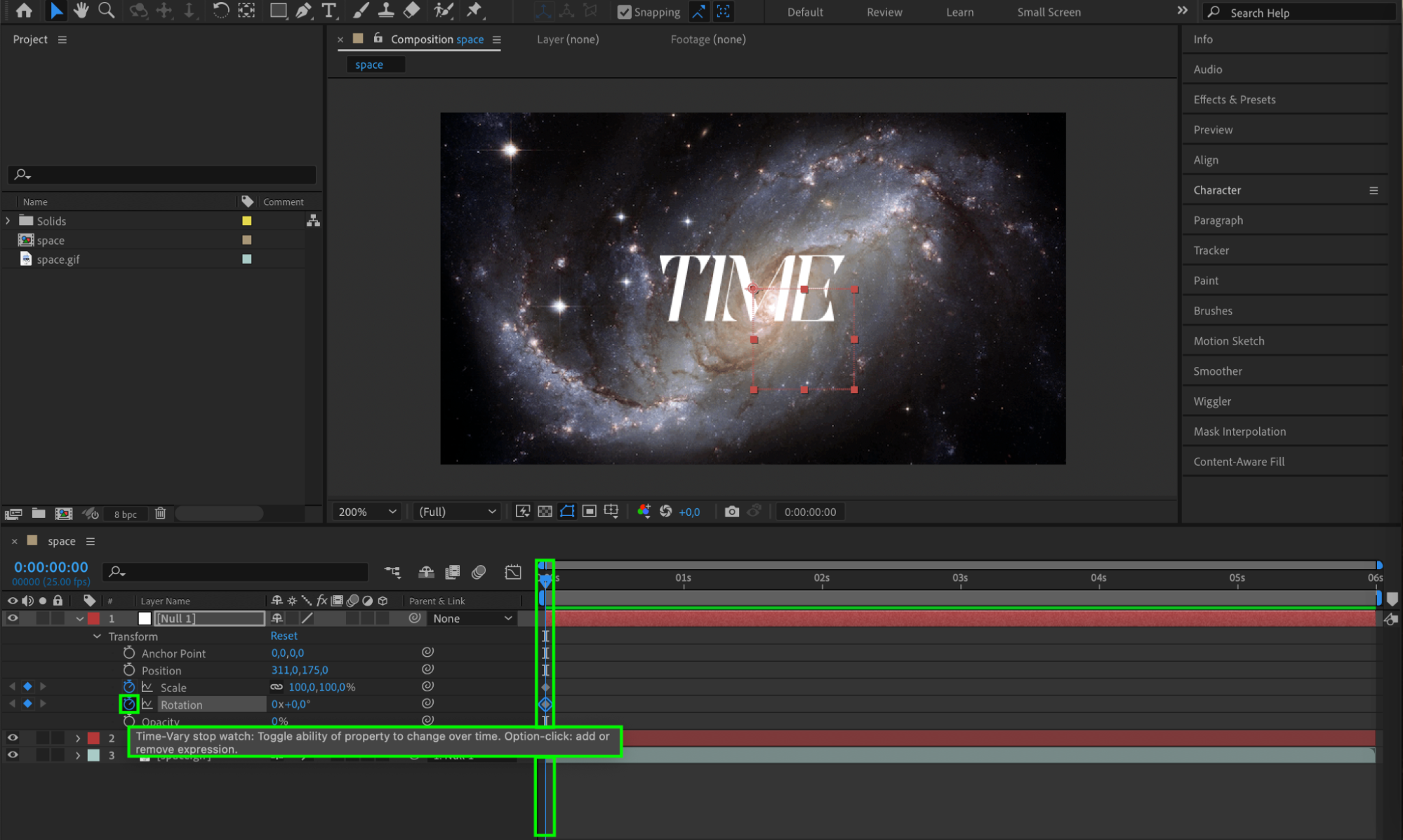Expand the Solids folder
Viewport: 1403px width, 840px height.
tap(8, 221)
